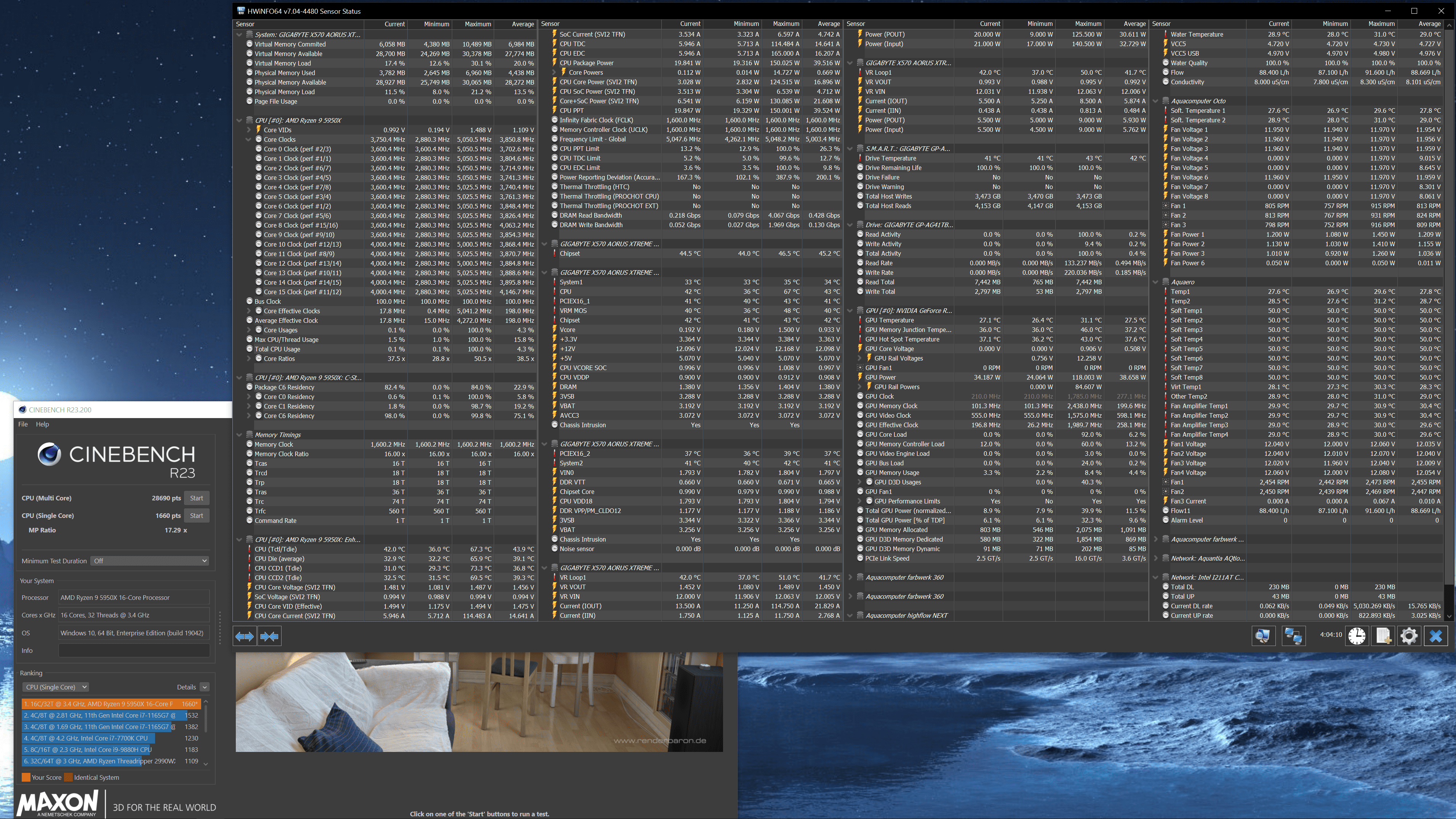The image size is (1456, 819).
Task: Open the Minimum Test Duration dropdown
Action: point(150,561)
